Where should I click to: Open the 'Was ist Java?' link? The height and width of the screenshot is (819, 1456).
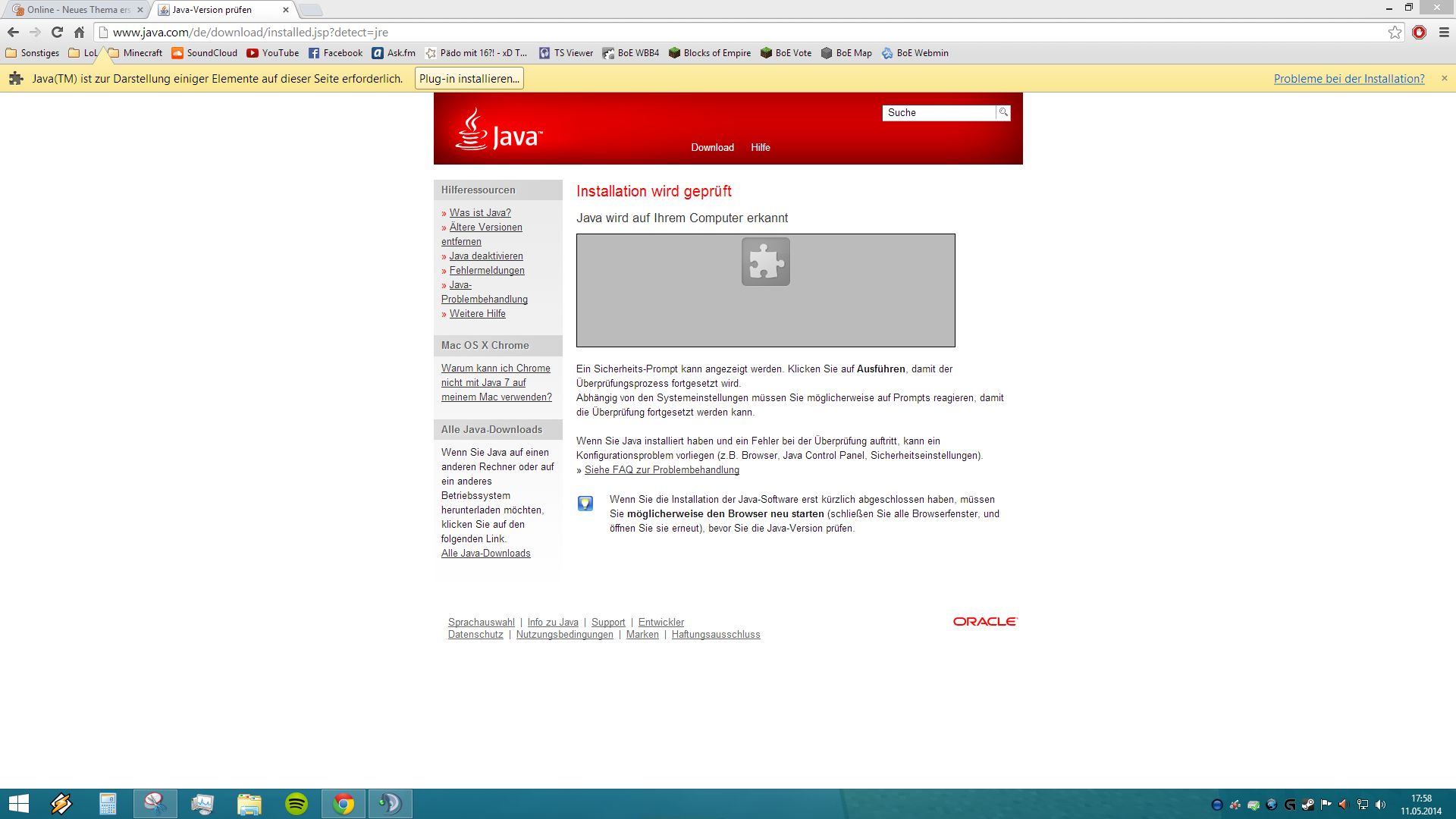click(480, 213)
